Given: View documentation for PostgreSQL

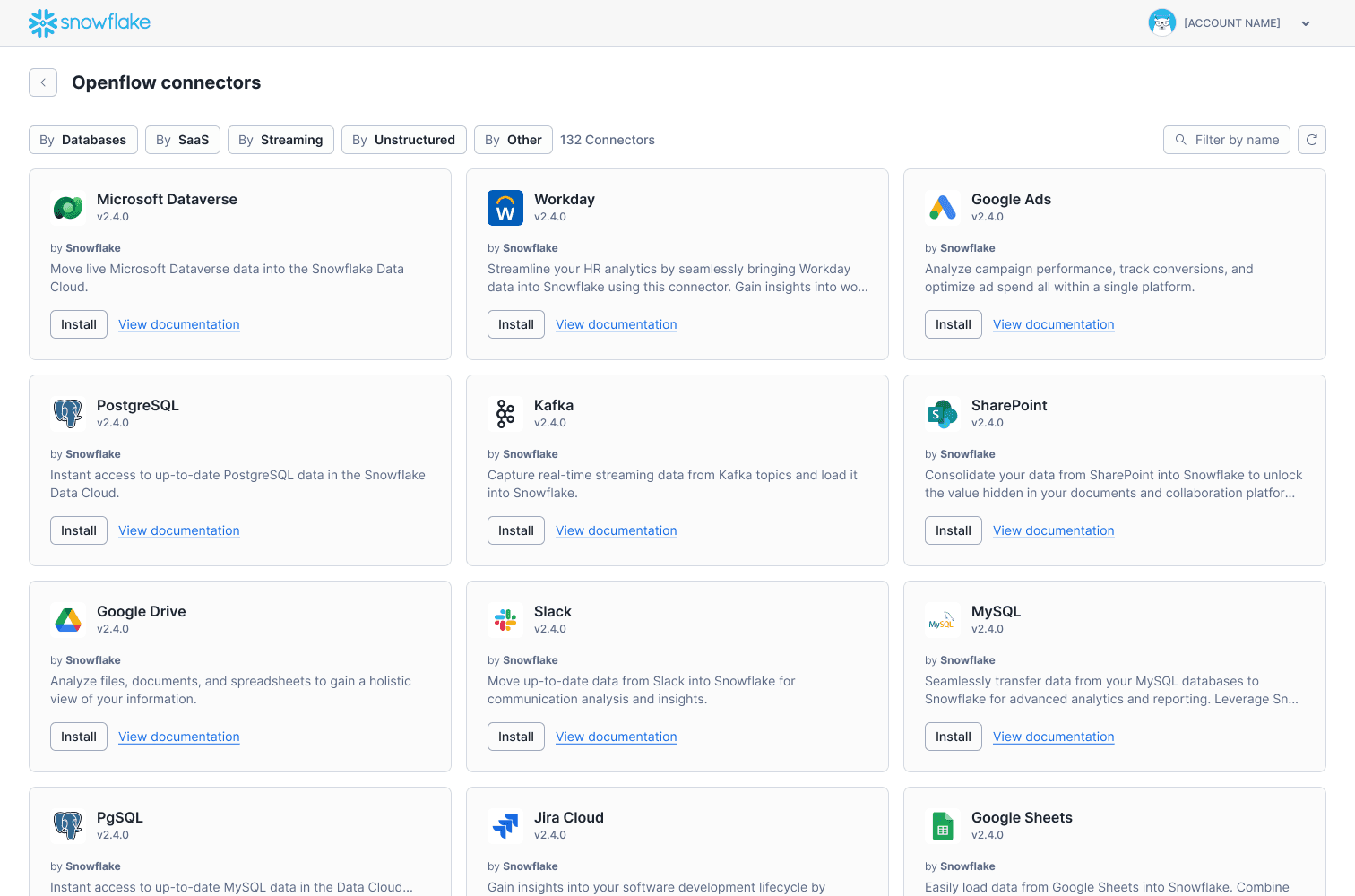Looking at the screenshot, I should pos(179,530).
